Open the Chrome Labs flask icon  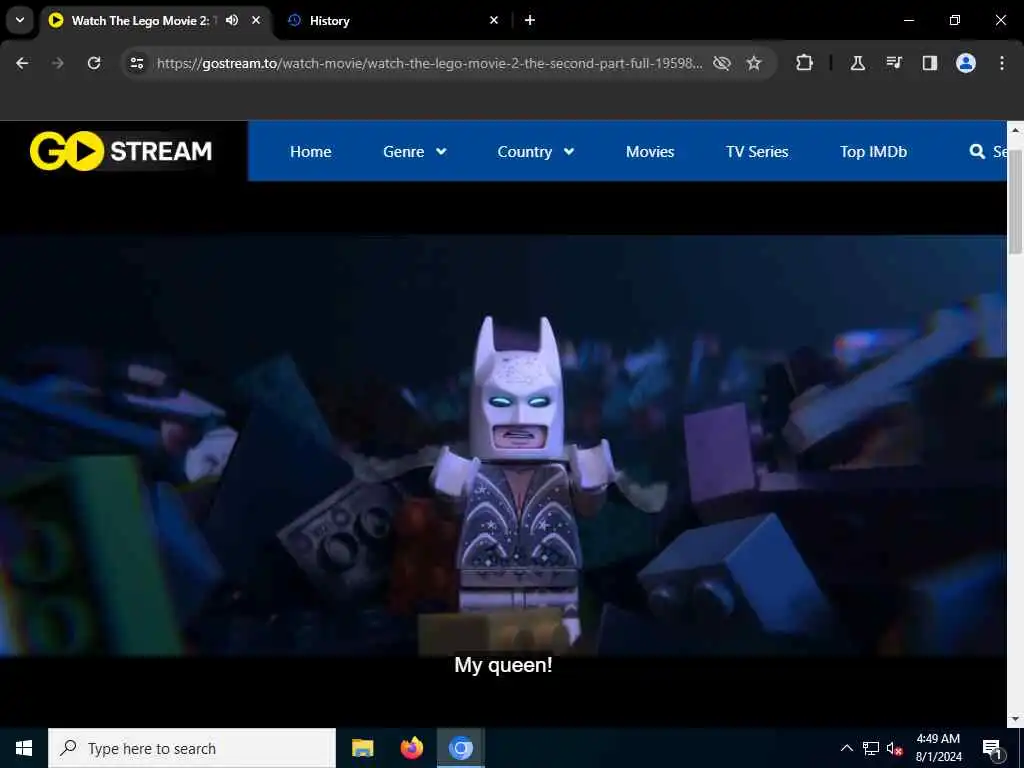858,63
